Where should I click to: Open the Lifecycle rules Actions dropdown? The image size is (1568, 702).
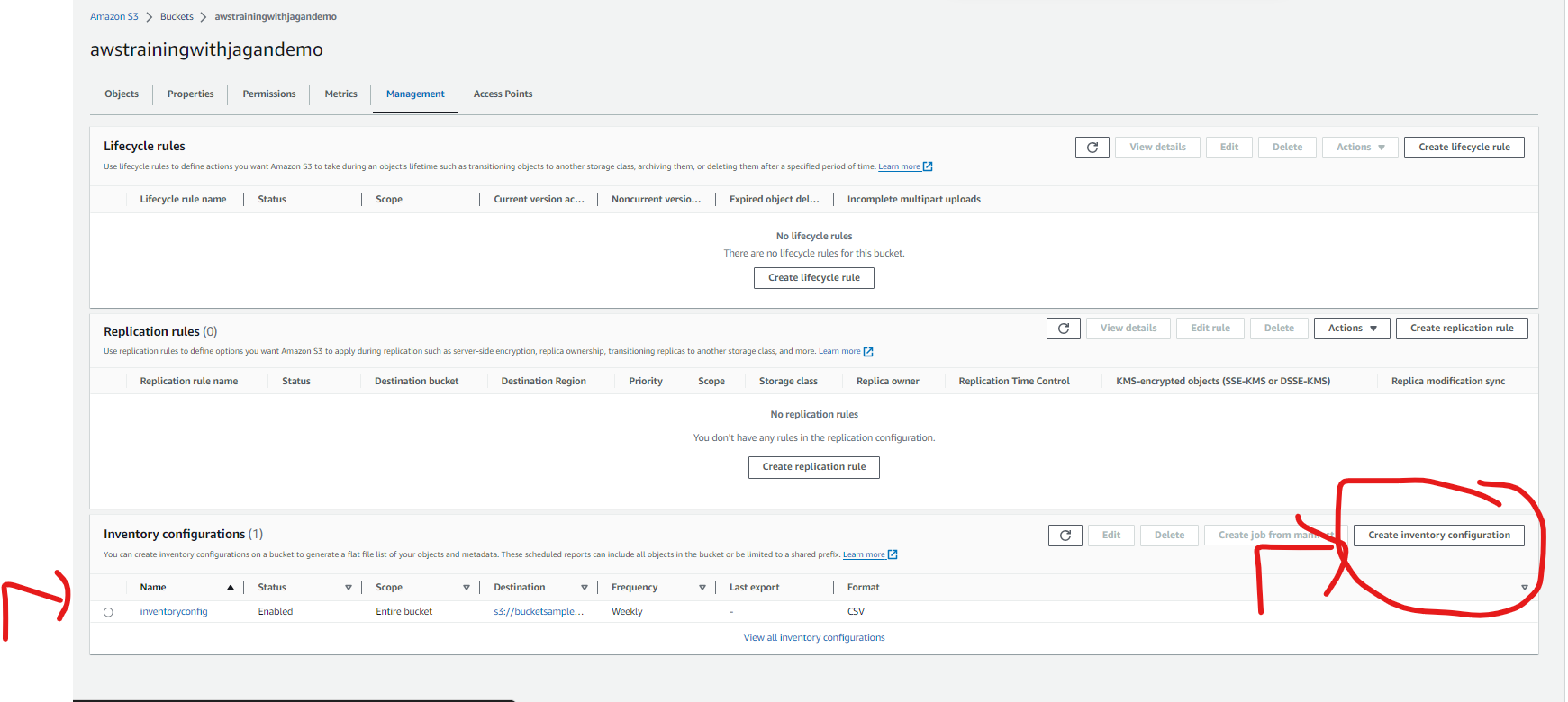(x=1360, y=148)
